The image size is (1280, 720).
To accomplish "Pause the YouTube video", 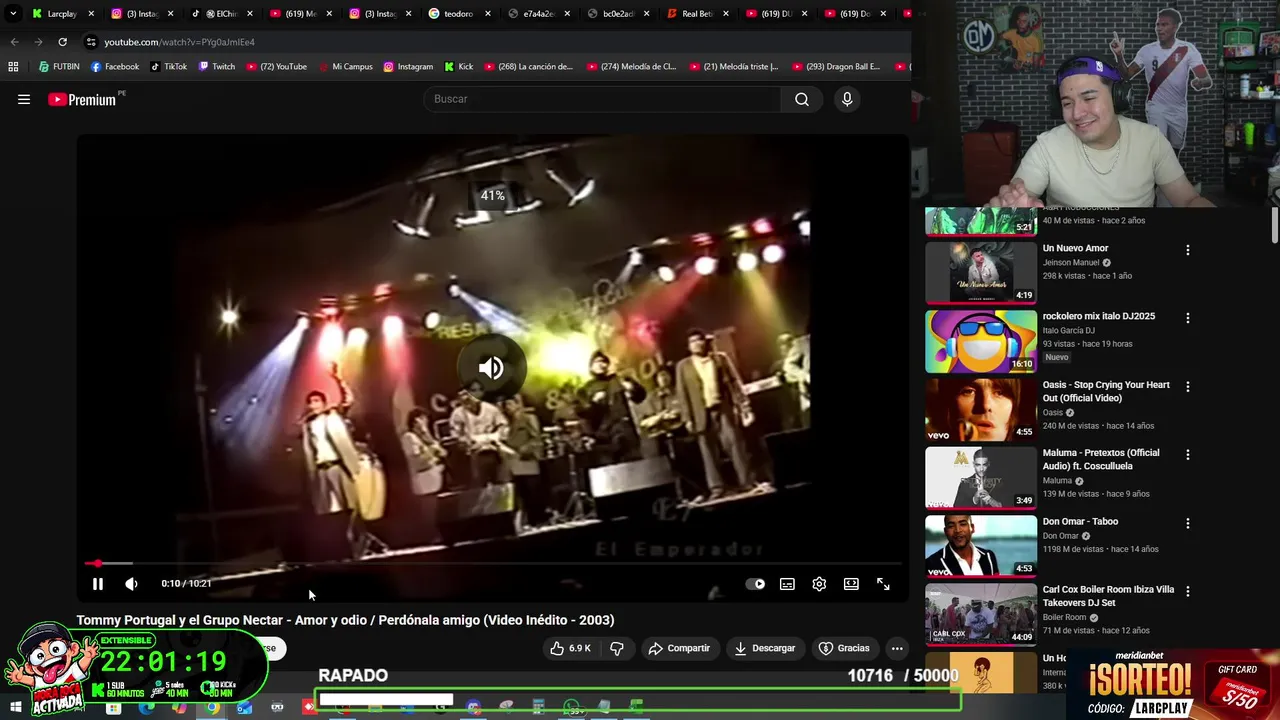I will coord(98,584).
